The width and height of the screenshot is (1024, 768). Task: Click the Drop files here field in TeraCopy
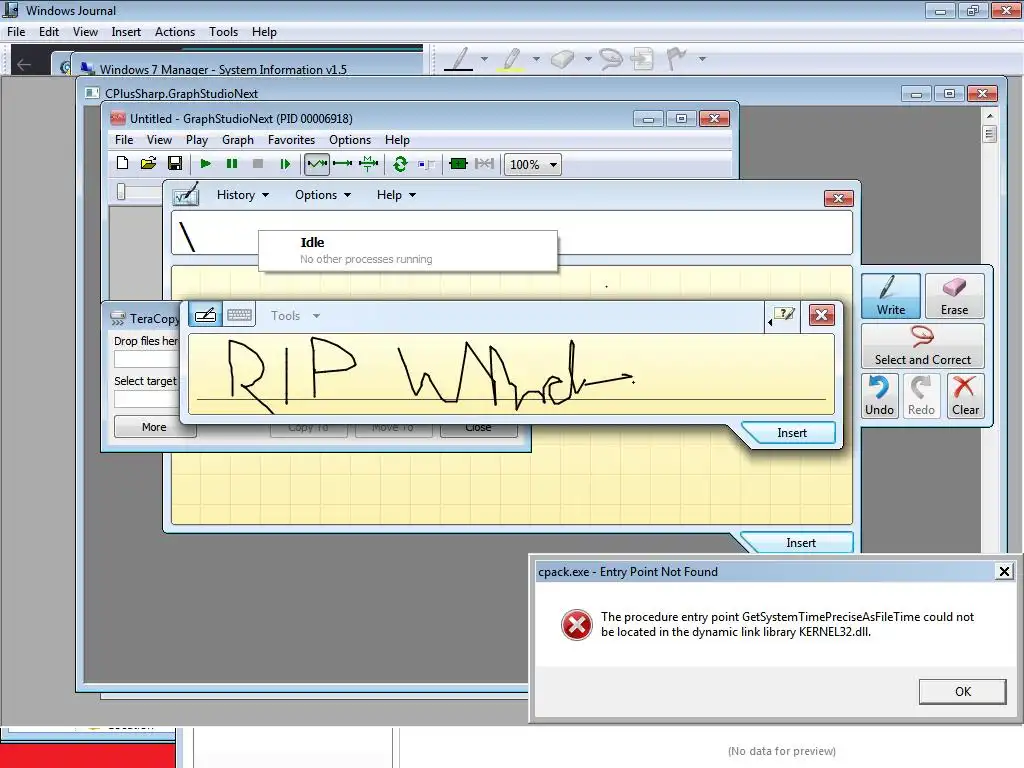pos(148,359)
